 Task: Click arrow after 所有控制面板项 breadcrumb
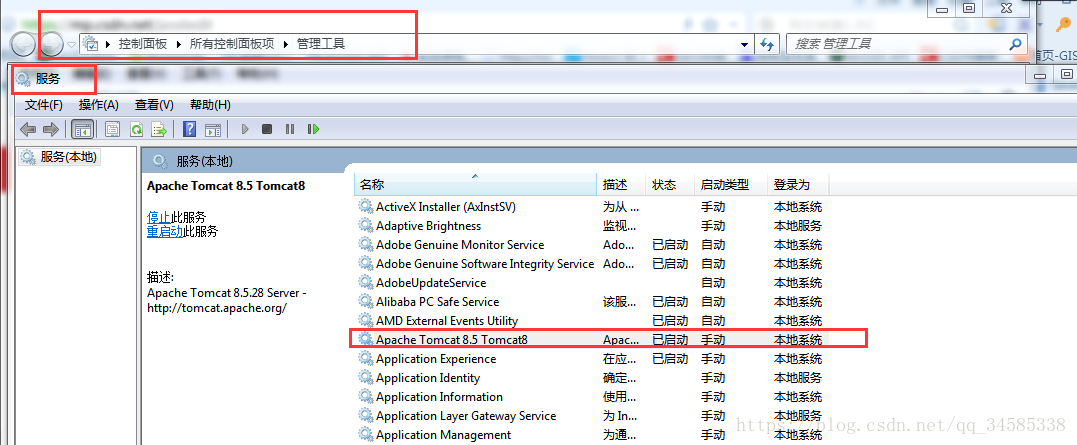pyautogui.click(x=286, y=45)
